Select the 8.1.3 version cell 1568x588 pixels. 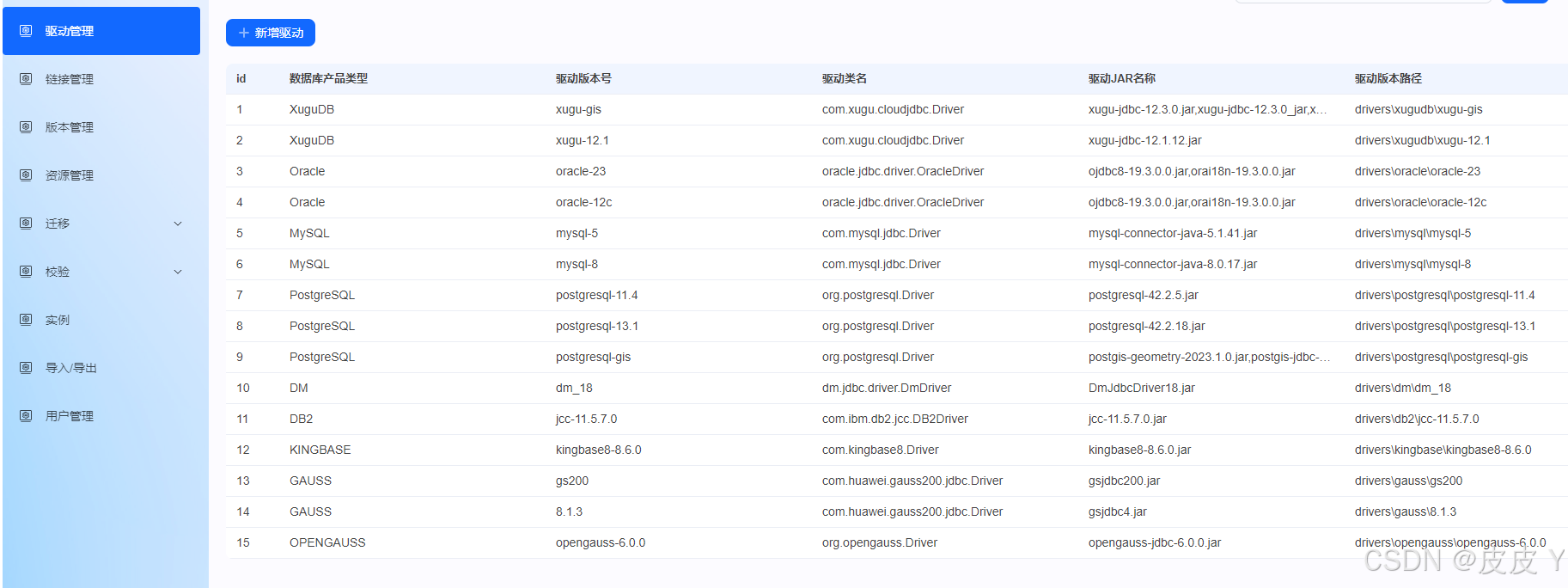tap(569, 511)
